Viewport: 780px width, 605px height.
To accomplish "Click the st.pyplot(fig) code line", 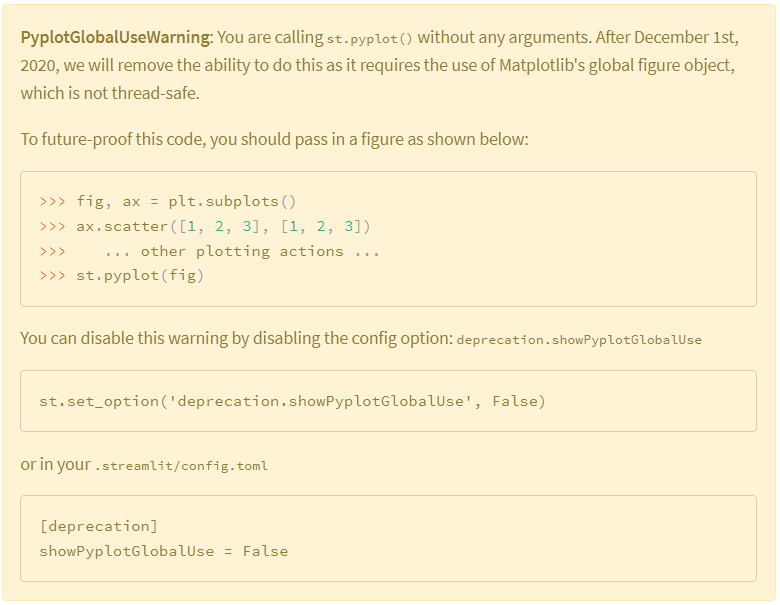I will click(x=122, y=275).
